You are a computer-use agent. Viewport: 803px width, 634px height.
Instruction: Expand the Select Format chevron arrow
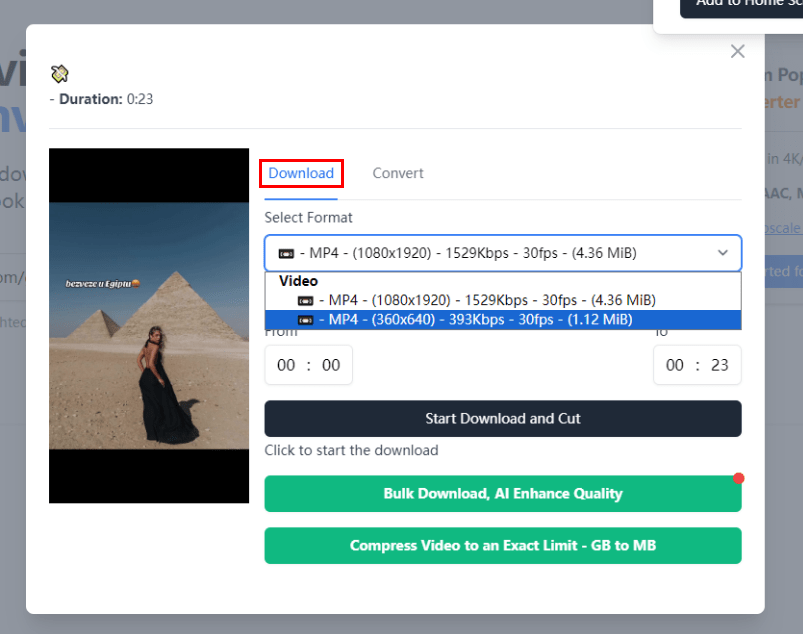pos(723,253)
